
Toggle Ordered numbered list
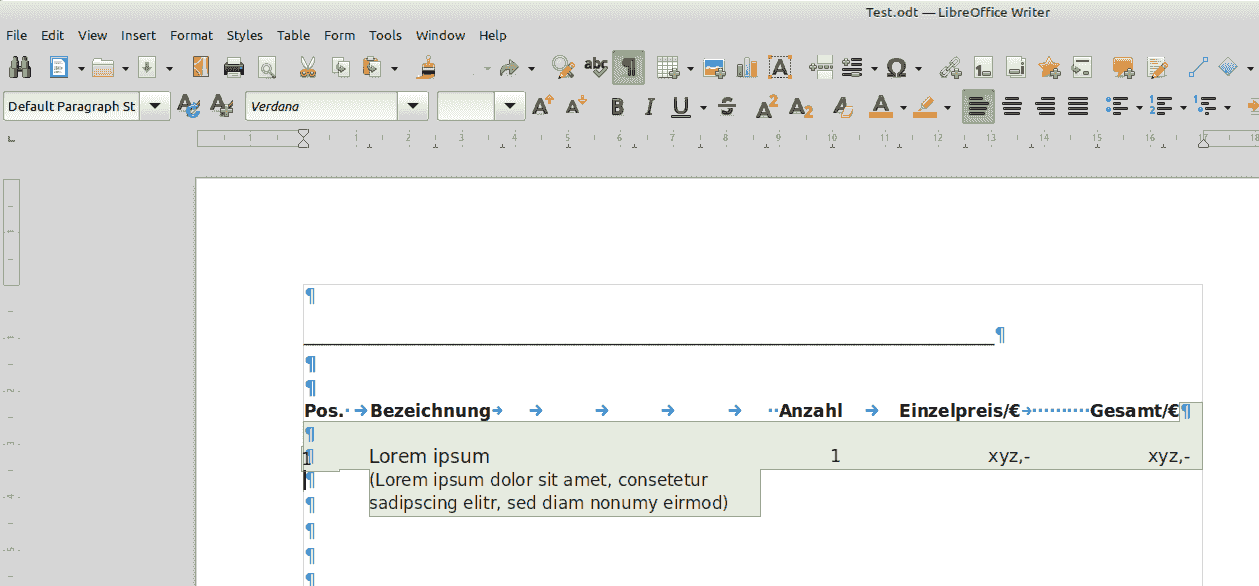click(x=1161, y=106)
